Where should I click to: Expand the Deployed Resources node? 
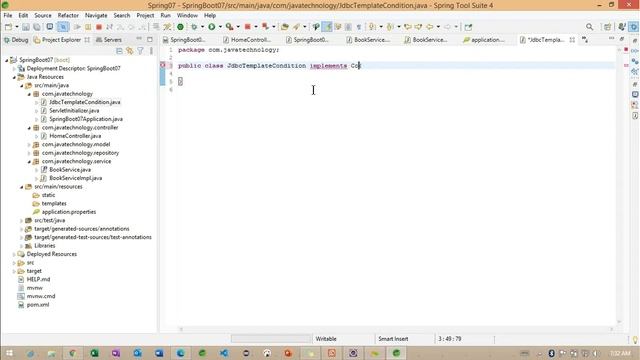14,254
